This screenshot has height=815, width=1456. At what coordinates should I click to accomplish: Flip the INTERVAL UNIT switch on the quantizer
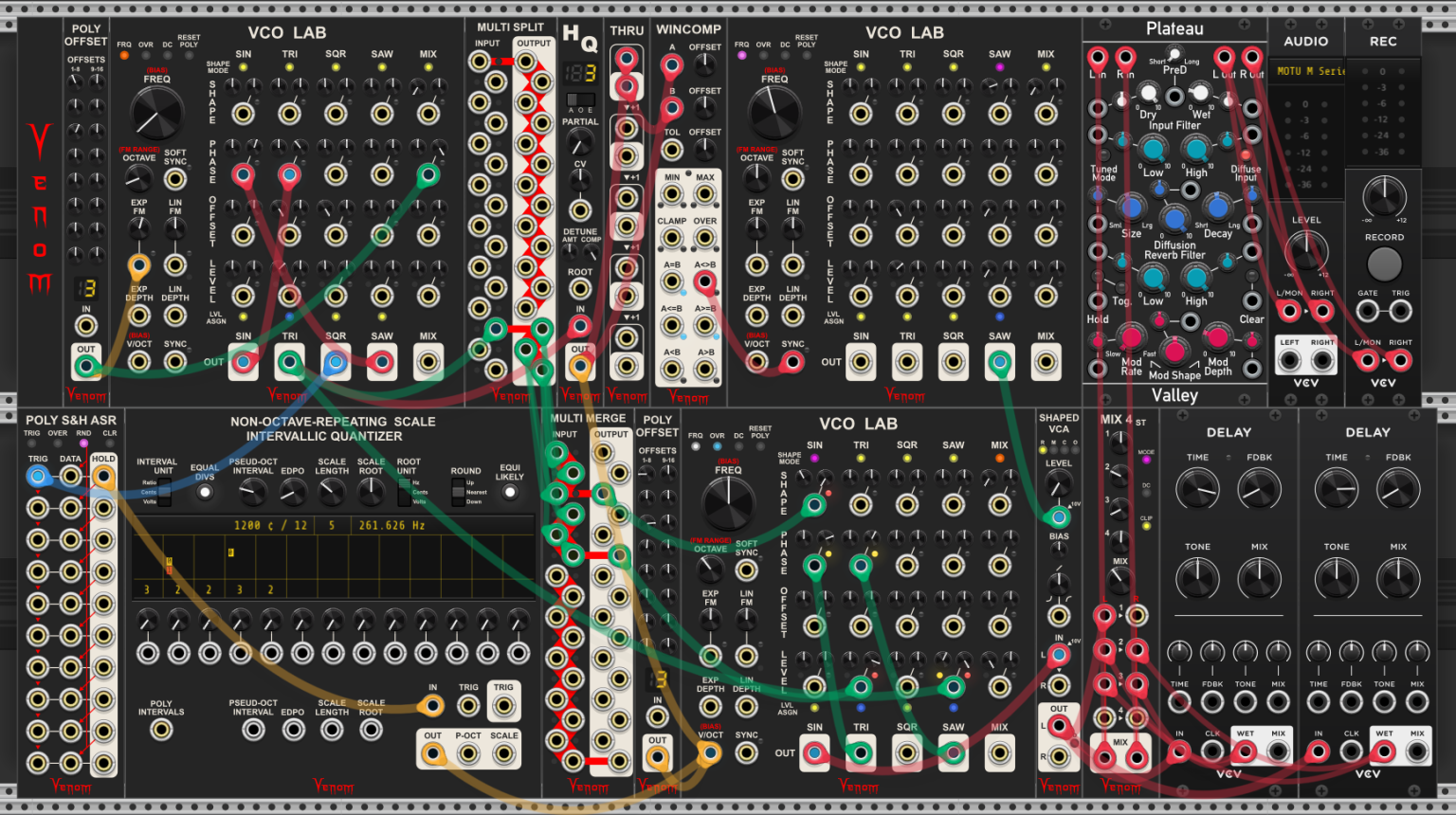pos(165,491)
